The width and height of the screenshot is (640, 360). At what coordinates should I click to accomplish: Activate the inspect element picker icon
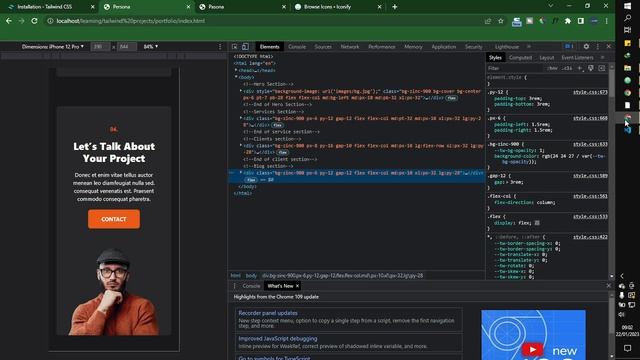coord(235,47)
